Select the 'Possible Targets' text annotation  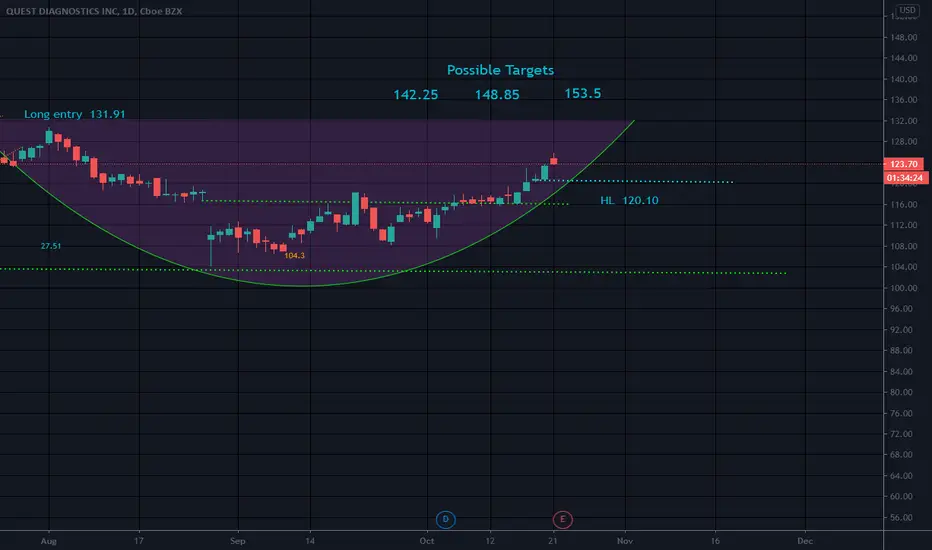(x=500, y=70)
